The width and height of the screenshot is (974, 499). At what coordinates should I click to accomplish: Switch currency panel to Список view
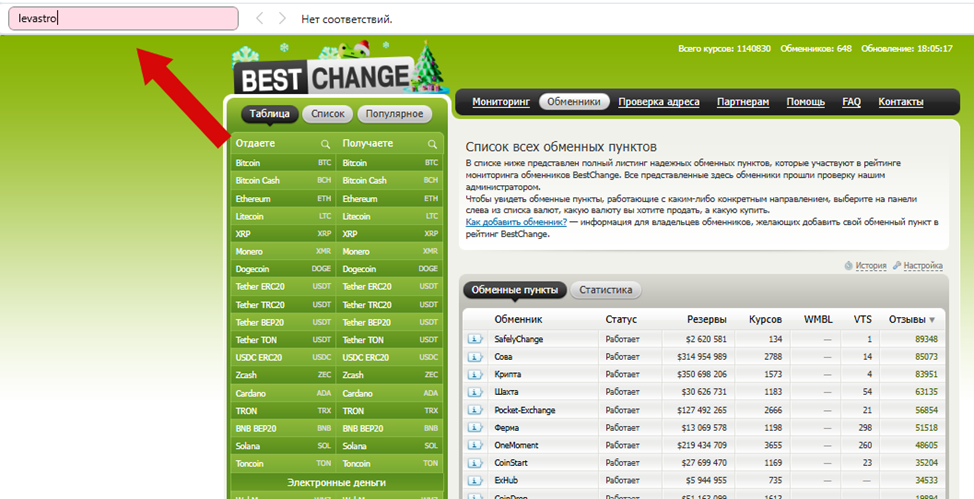click(x=327, y=114)
